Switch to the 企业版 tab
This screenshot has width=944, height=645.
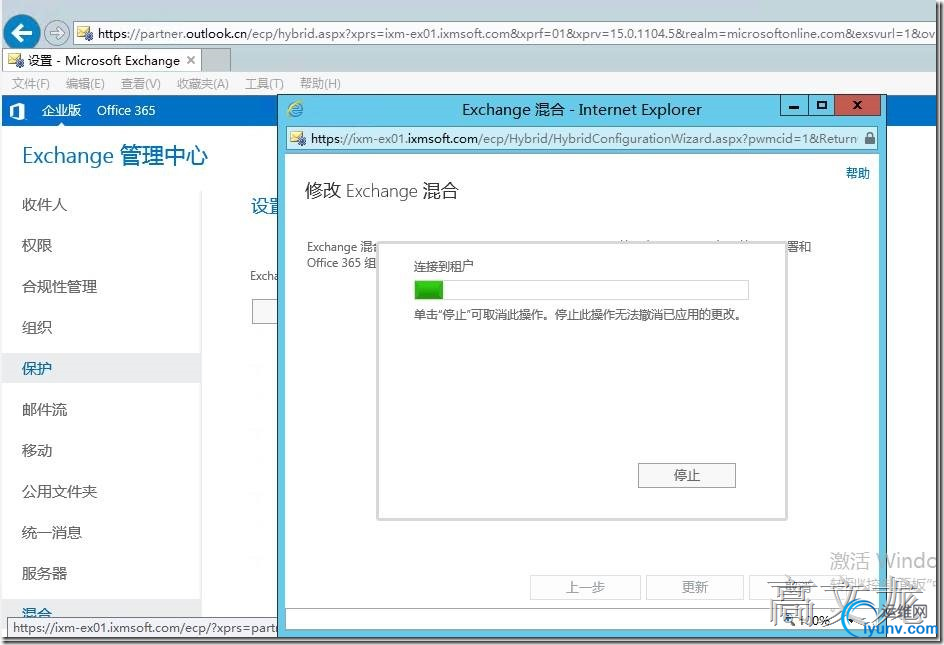point(61,110)
